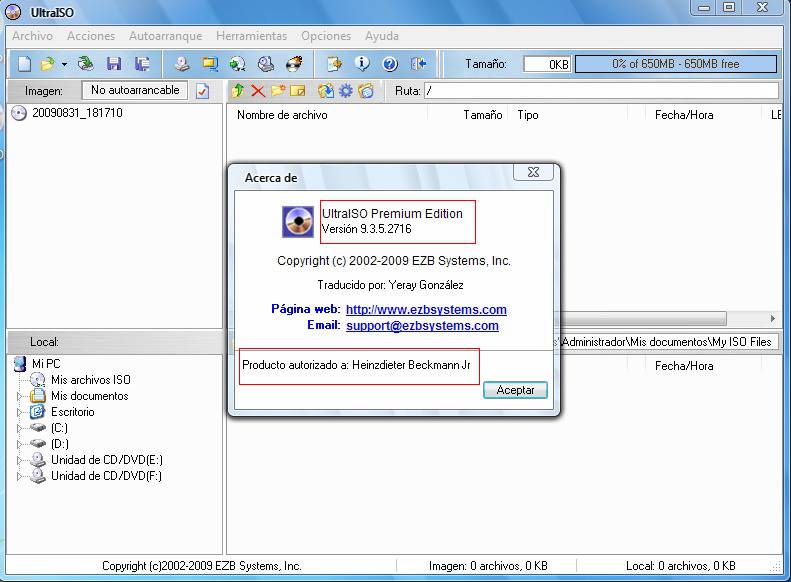Expand Unidad de CD/DVD(E:) node
Viewport: 791px width, 582px height.
20,460
